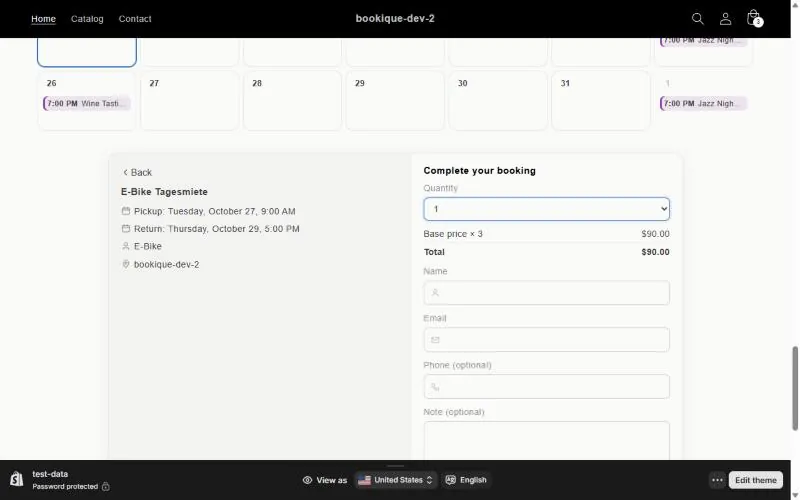Click the bookique-dev-2 store title

395,18
